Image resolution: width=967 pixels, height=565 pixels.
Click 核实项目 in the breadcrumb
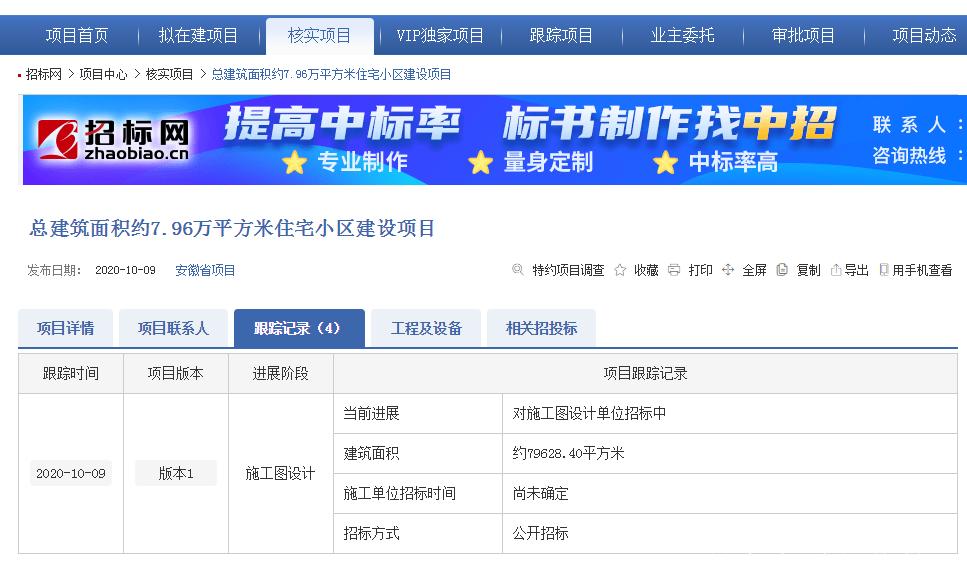tap(169, 75)
